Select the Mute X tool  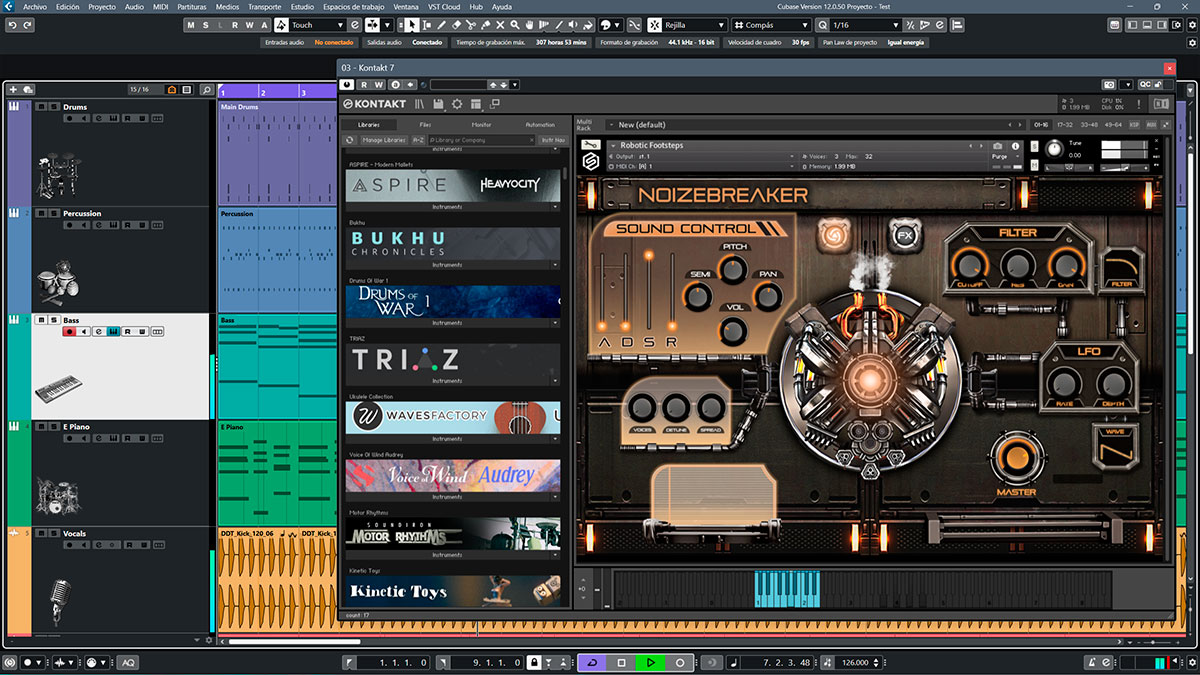pos(502,24)
